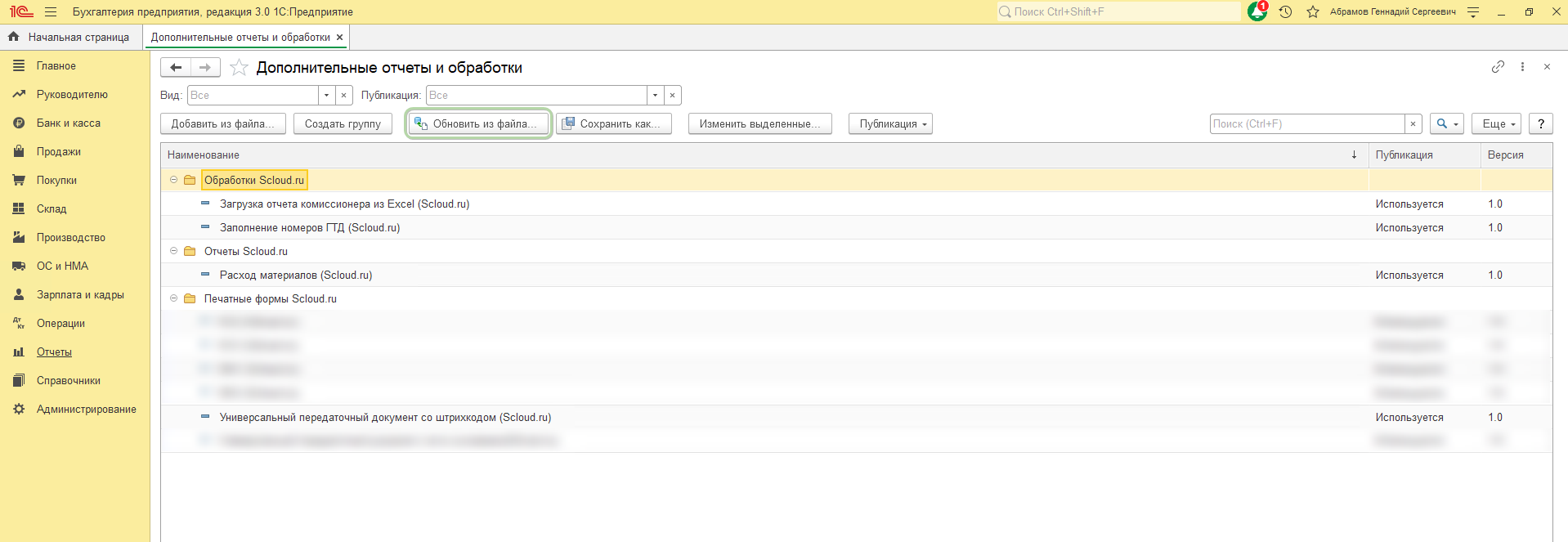Close the form with X icon

coord(1547,67)
